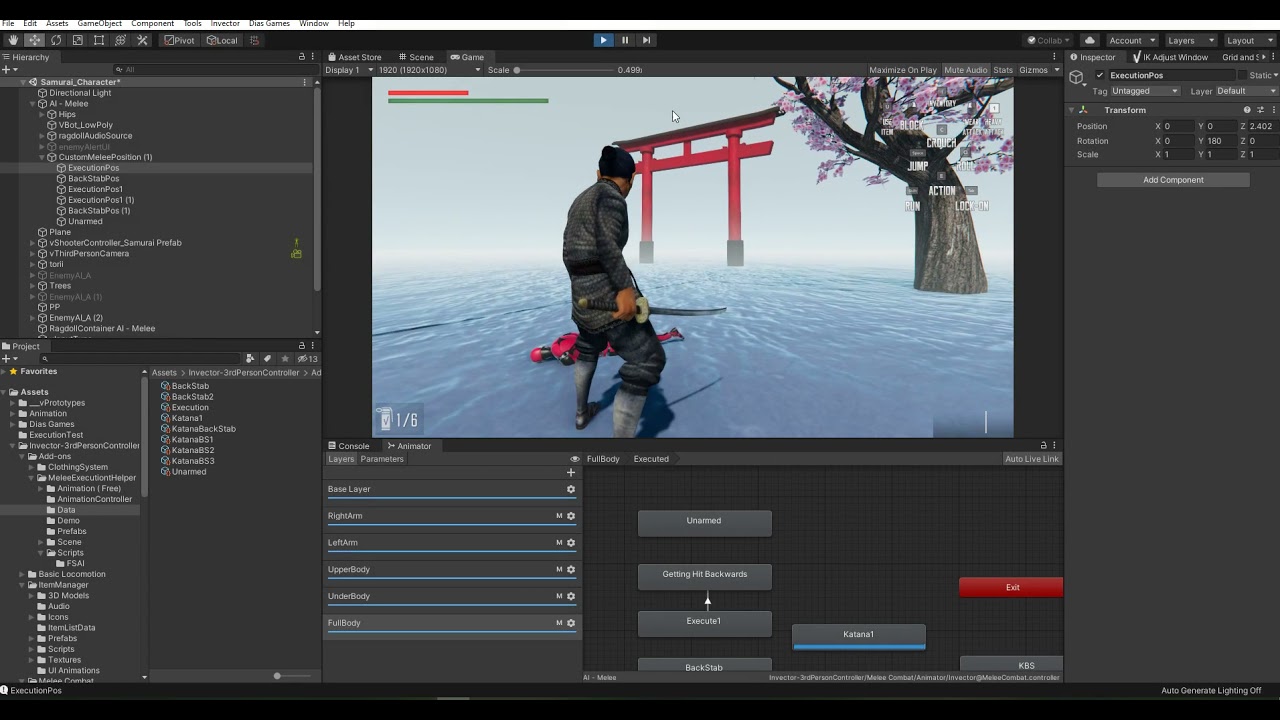The width and height of the screenshot is (1280, 720).
Task: Open the Layers dropdown
Action: (1190, 40)
